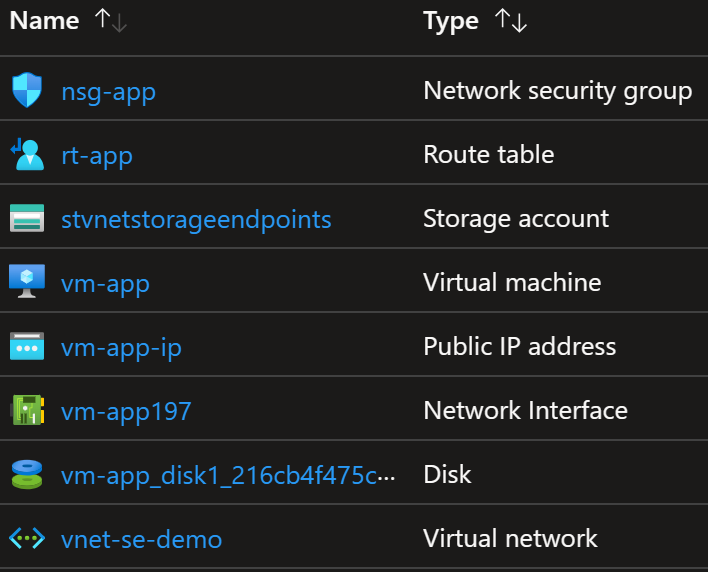Open the vm-app_disk1_216cb4f475c disk link

tap(228, 475)
